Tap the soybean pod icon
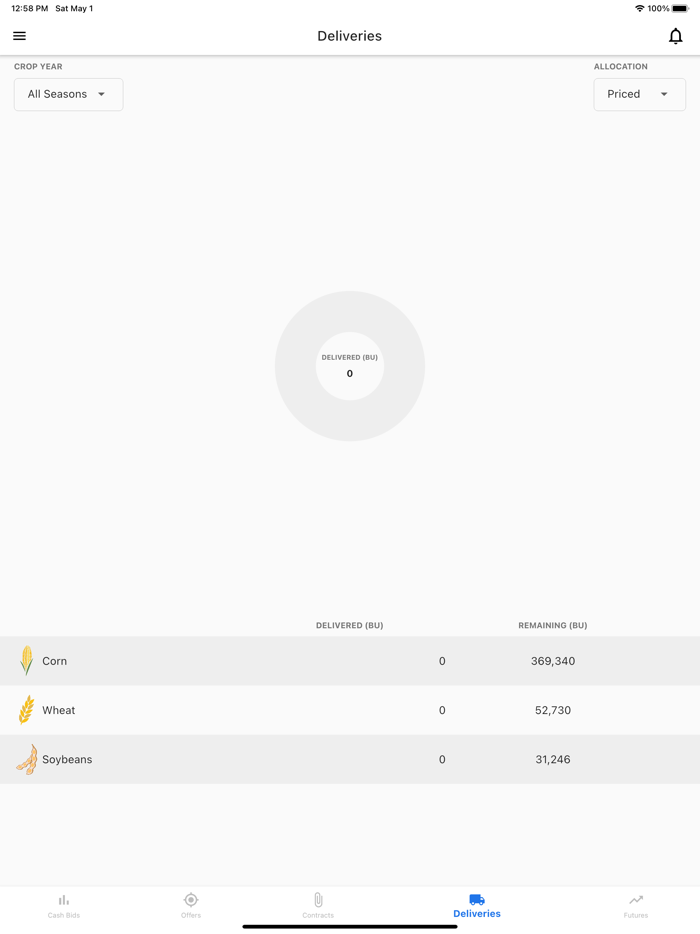The image size is (700, 934). tap(27, 760)
